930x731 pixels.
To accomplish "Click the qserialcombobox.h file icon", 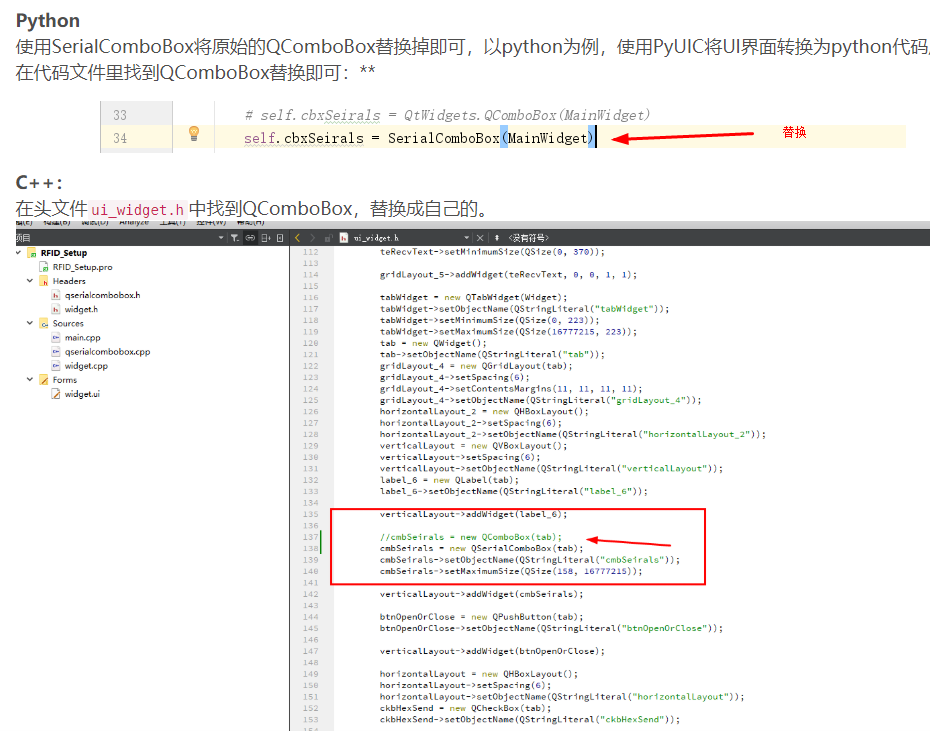I will pos(56,295).
